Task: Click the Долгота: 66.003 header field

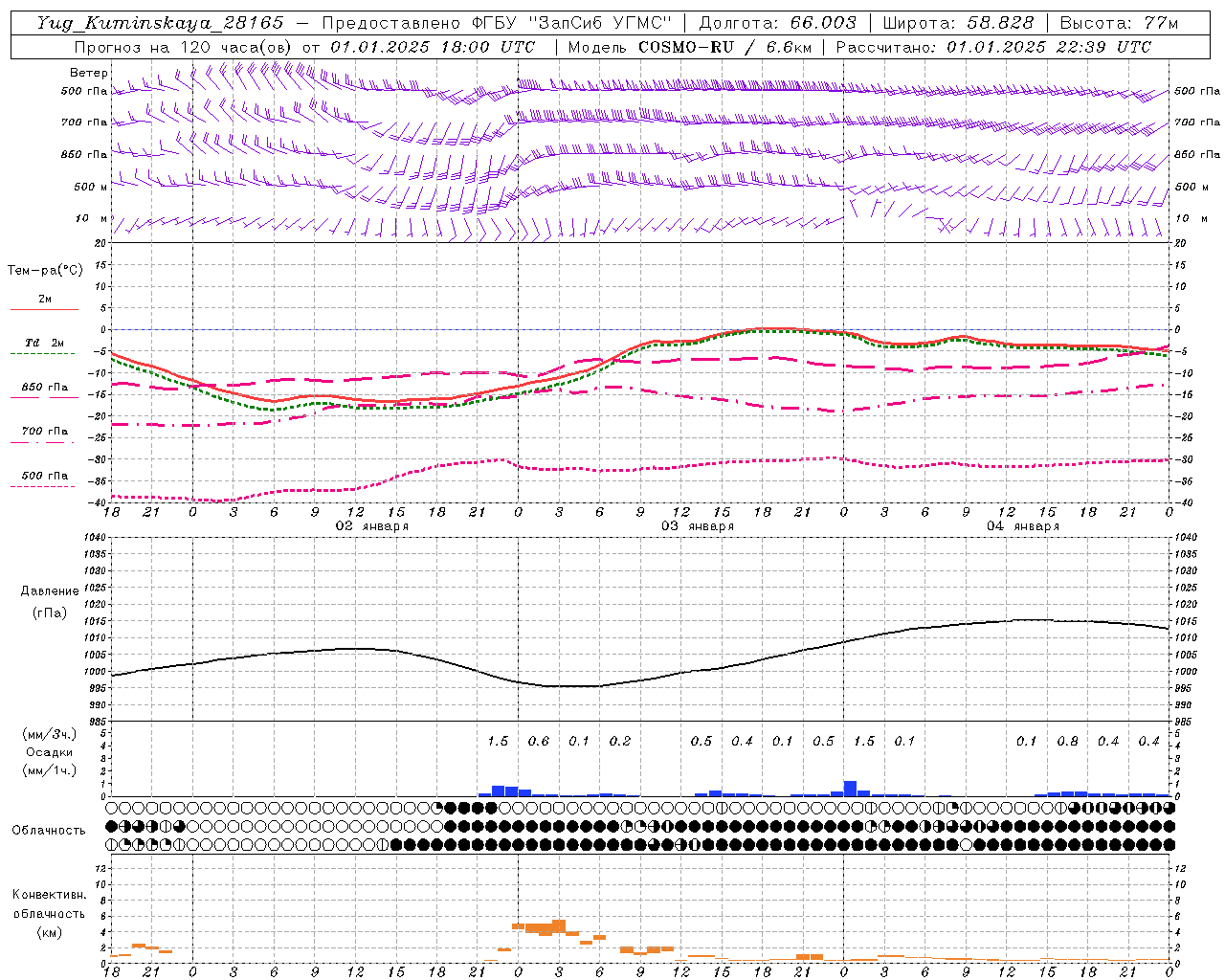Action: 777,23
